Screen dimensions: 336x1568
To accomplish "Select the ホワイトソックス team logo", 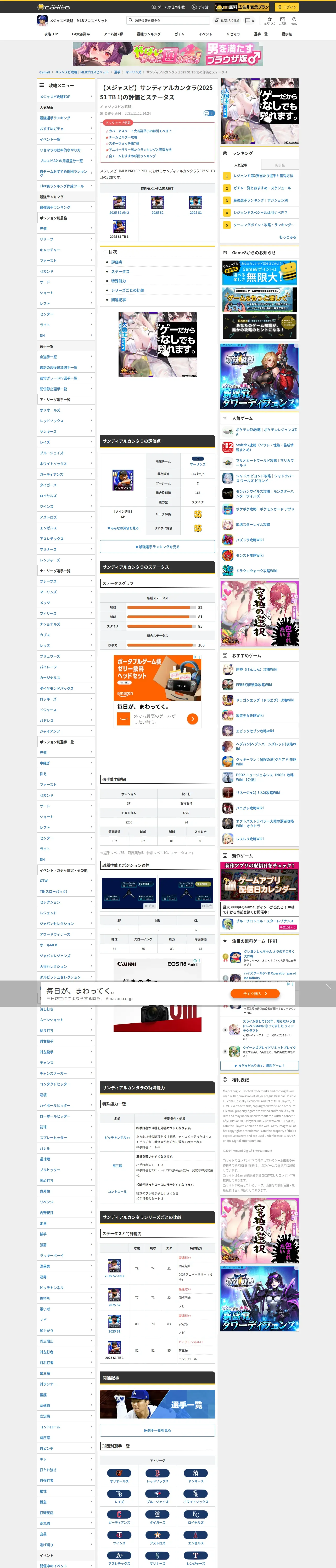I will [196, 1493].
